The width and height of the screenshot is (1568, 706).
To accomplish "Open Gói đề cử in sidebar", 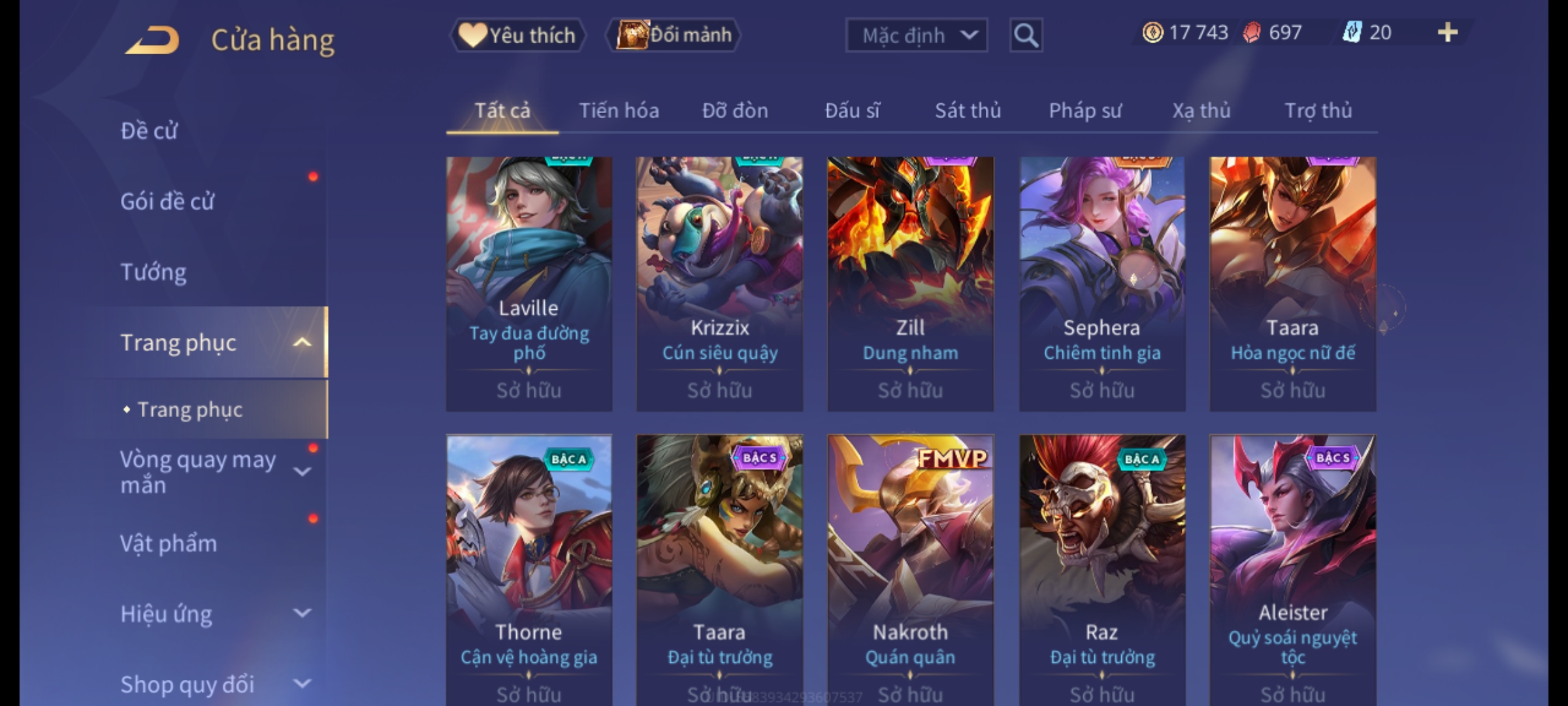I will coord(167,201).
